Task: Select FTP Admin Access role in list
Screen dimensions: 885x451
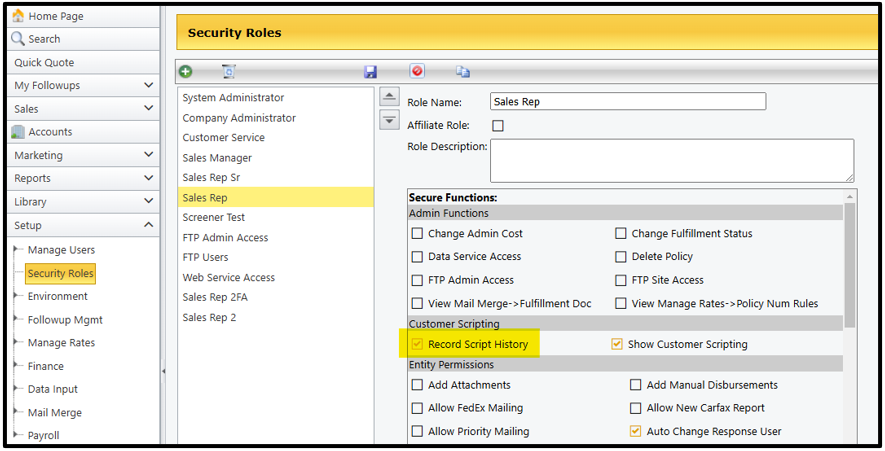Action: [275, 238]
